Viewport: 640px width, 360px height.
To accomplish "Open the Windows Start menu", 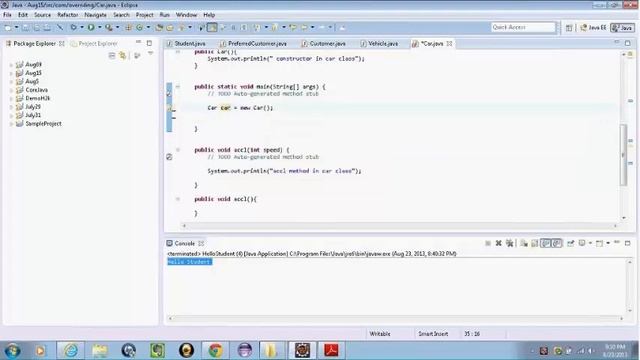I will (12, 350).
